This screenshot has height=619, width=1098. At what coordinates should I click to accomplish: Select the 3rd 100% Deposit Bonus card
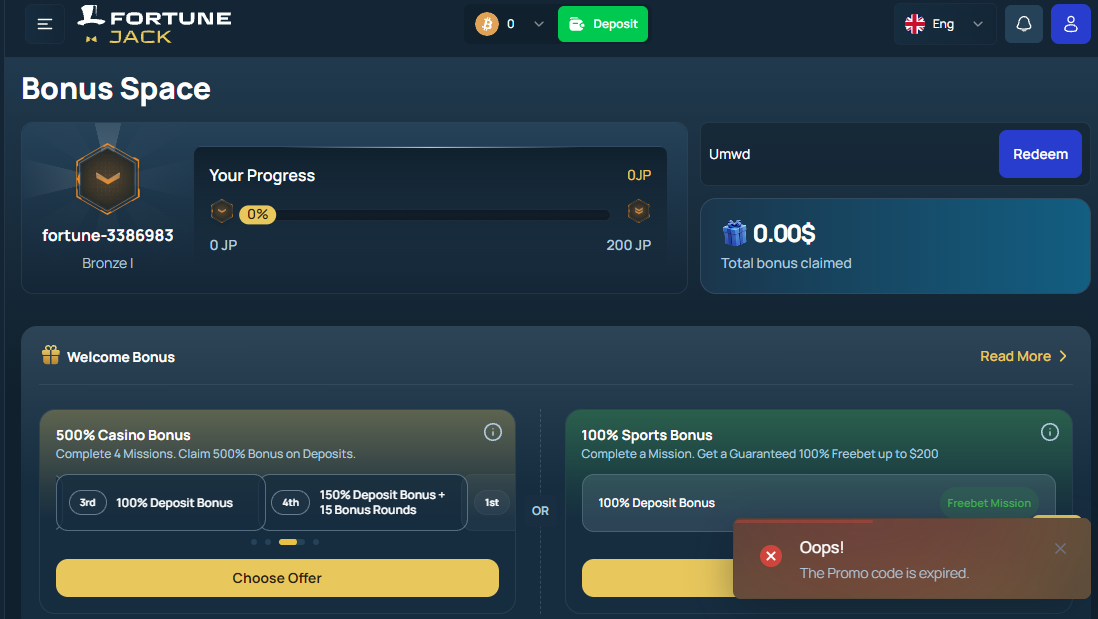pos(160,503)
